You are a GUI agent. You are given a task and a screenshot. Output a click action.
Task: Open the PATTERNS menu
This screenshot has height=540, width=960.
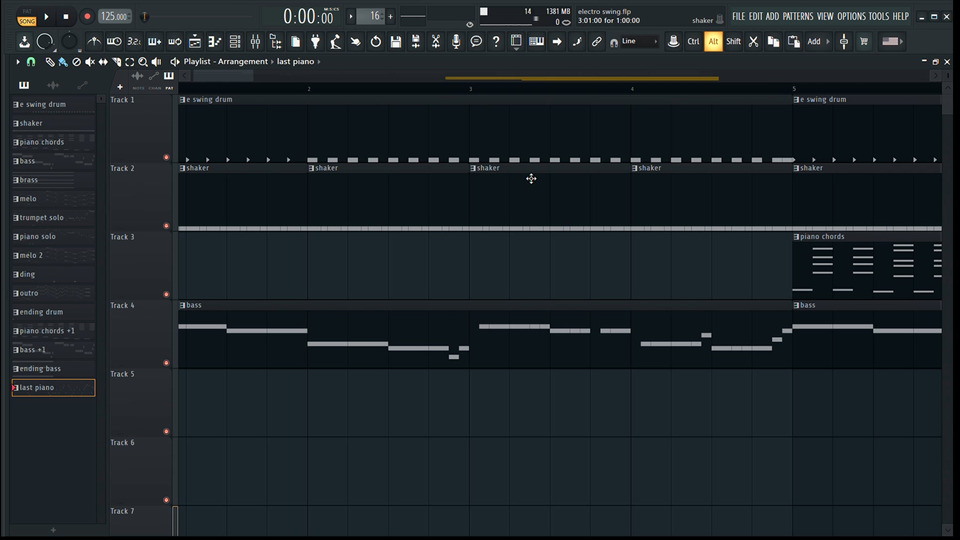point(798,17)
